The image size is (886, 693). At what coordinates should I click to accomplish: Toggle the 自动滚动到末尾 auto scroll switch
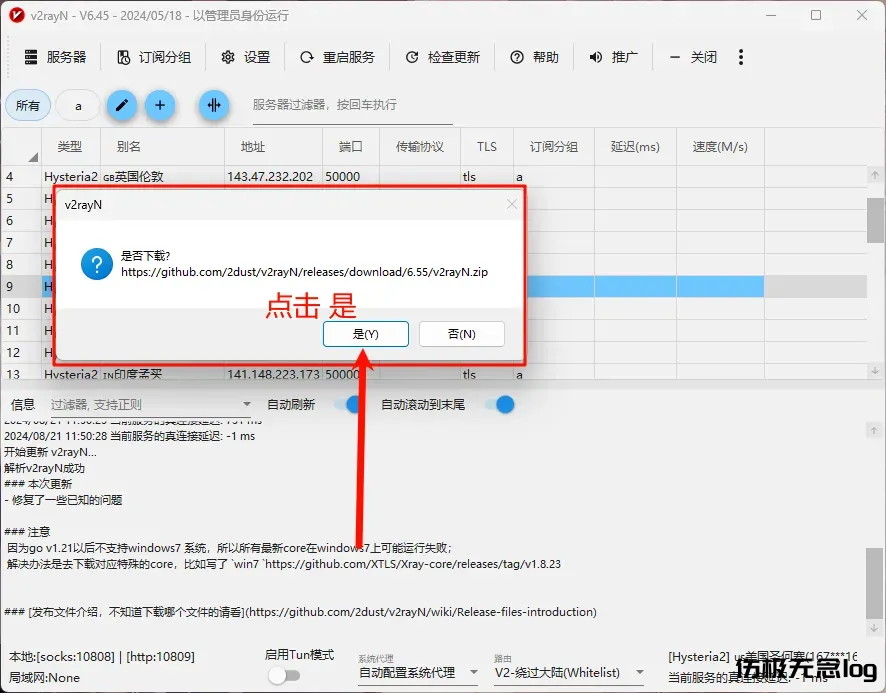500,404
